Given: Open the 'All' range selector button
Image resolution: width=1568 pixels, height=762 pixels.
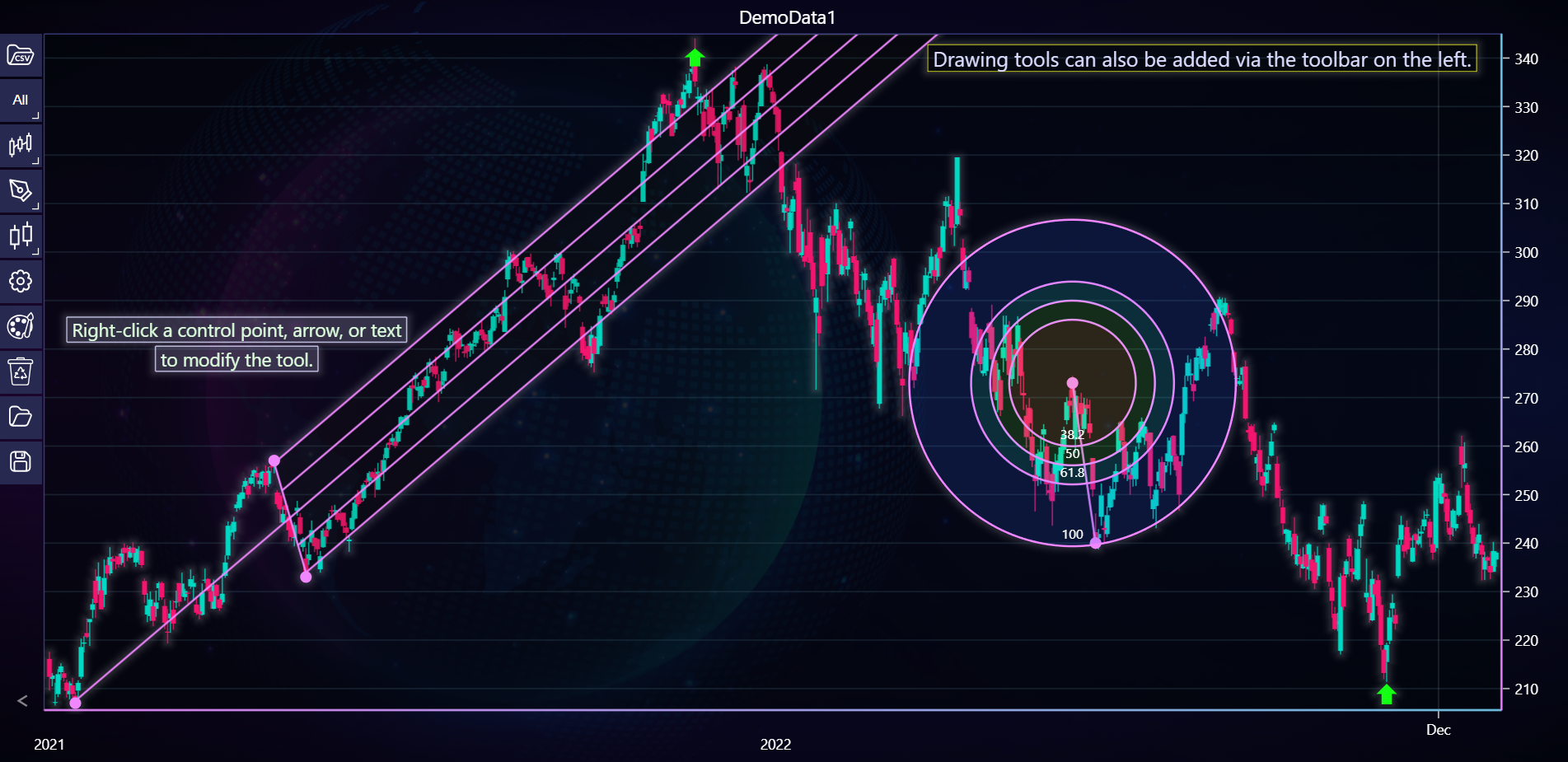Looking at the screenshot, I should coord(21,101).
